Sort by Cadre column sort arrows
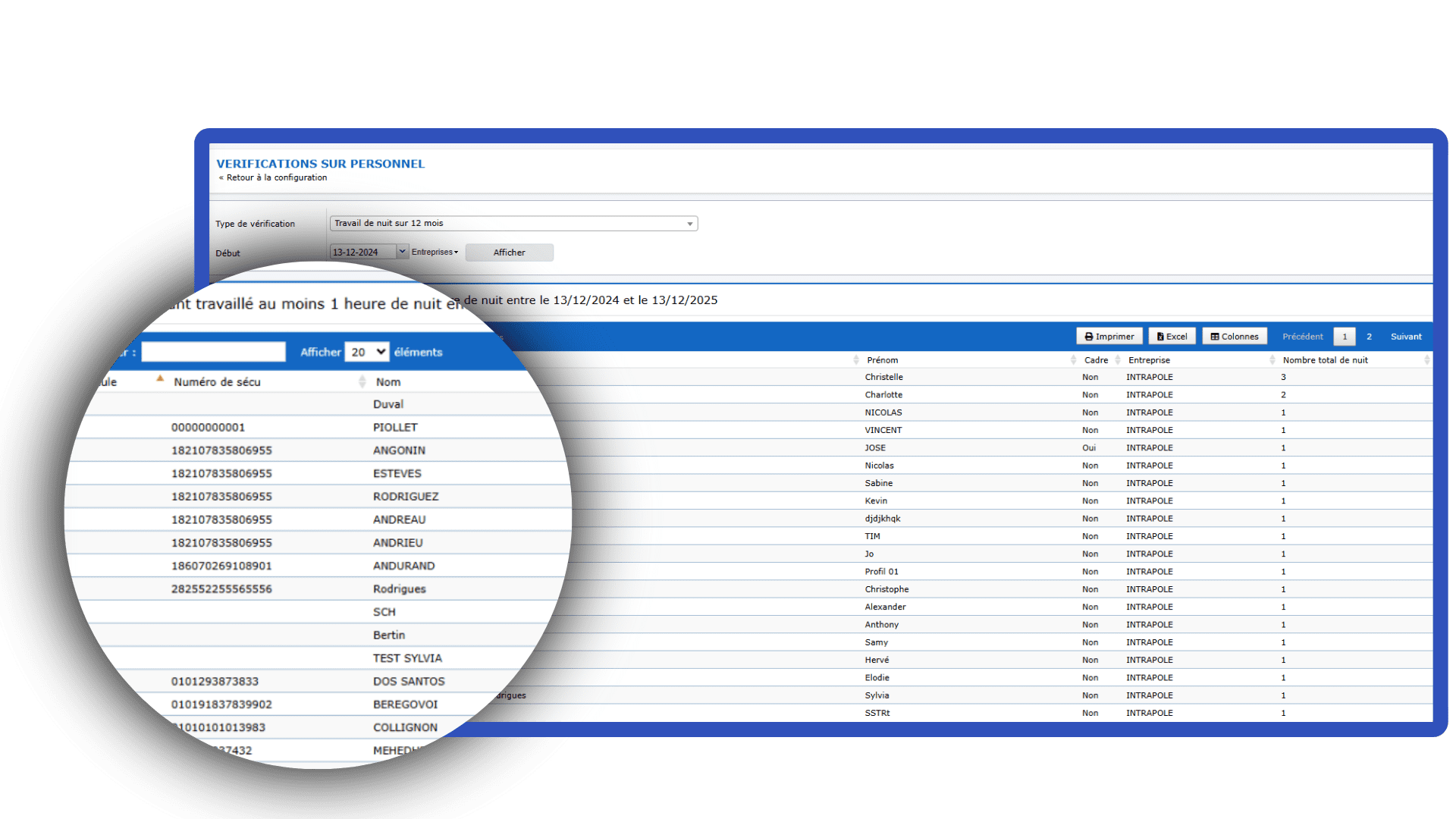Screen dimensions: 1456x819 [x=1117, y=360]
